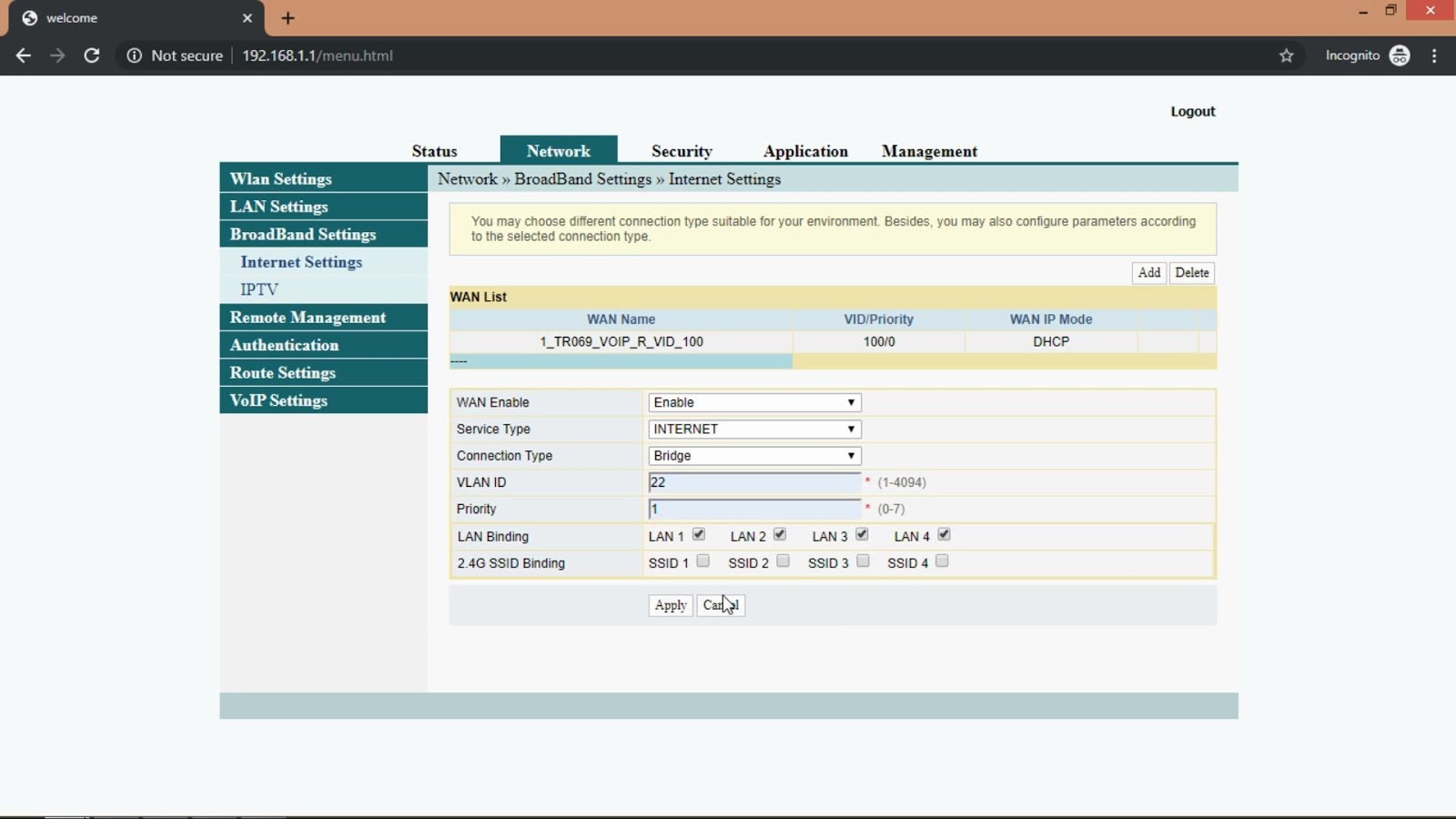Reload the router page

tap(92, 56)
